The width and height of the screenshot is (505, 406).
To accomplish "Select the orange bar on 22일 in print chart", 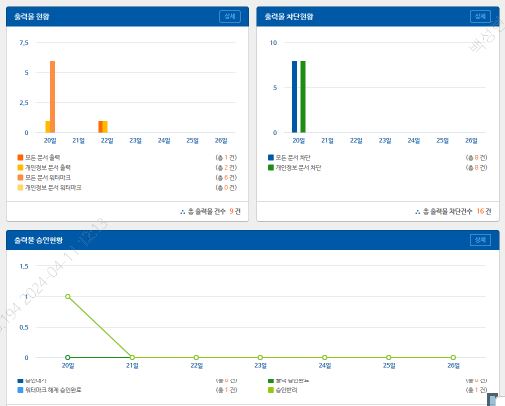I will [x=100, y=127].
